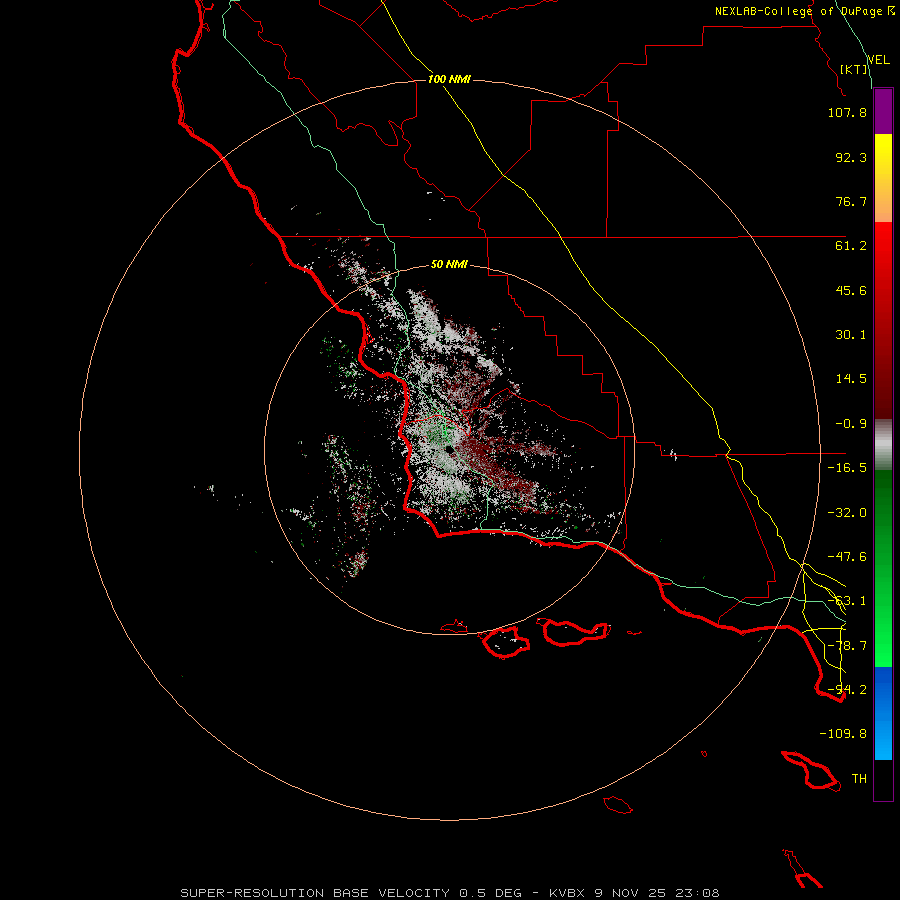This screenshot has height=900, width=900.
Task: Click the 45.6 velocity scale value
Action: pos(851,290)
